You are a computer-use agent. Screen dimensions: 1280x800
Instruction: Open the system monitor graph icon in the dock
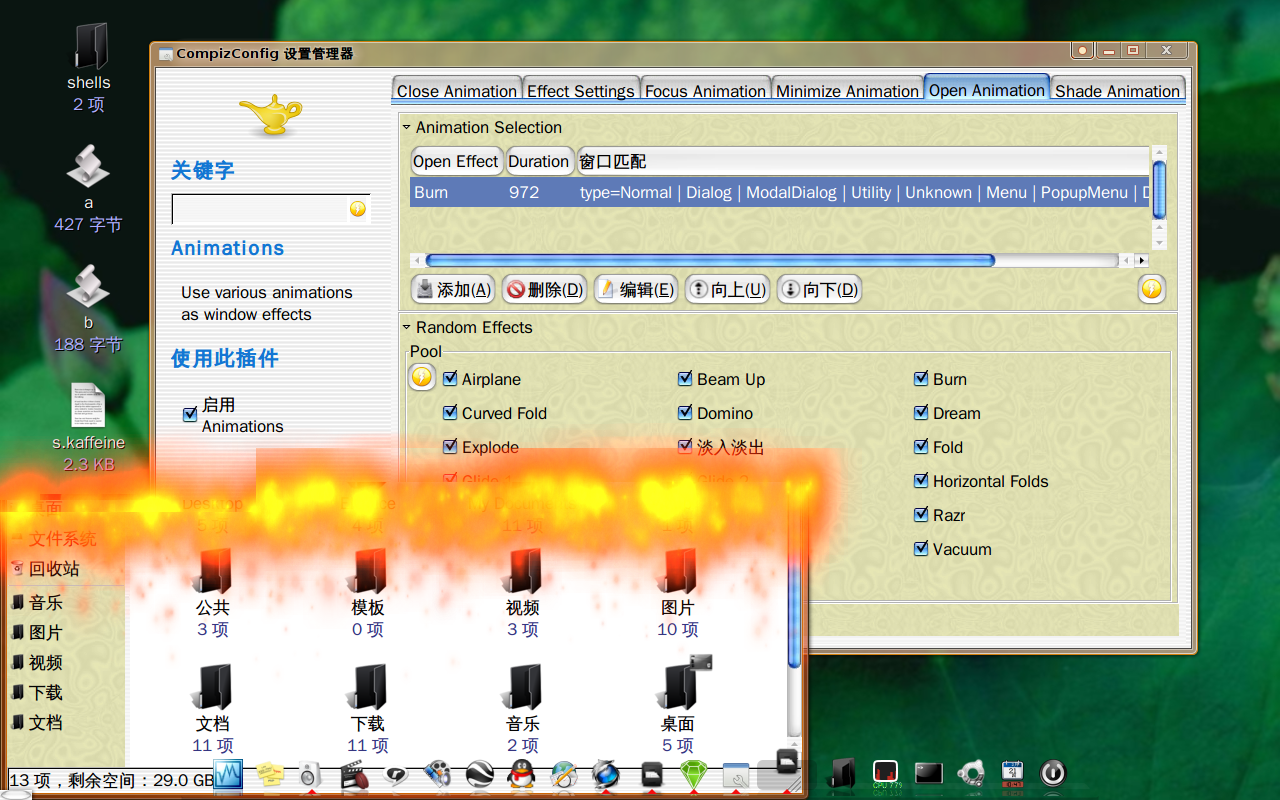pyautogui.click(x=228, y=774)
